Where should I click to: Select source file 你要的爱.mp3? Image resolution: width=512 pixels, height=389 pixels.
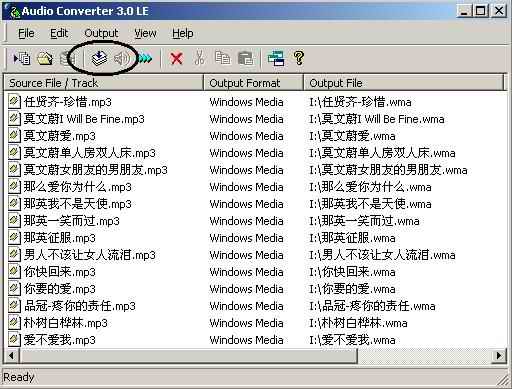pos(60,289)
